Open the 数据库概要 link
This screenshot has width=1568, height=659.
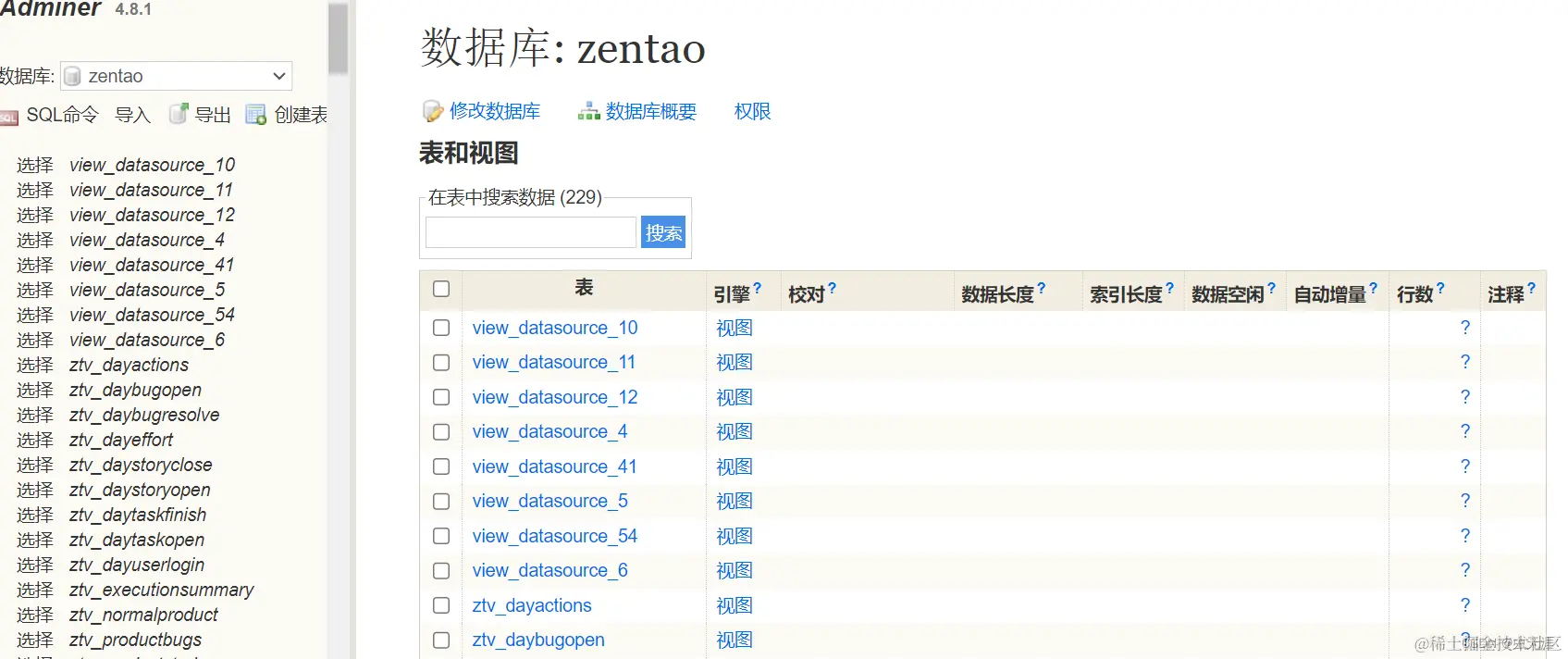[x=651, y=111]
